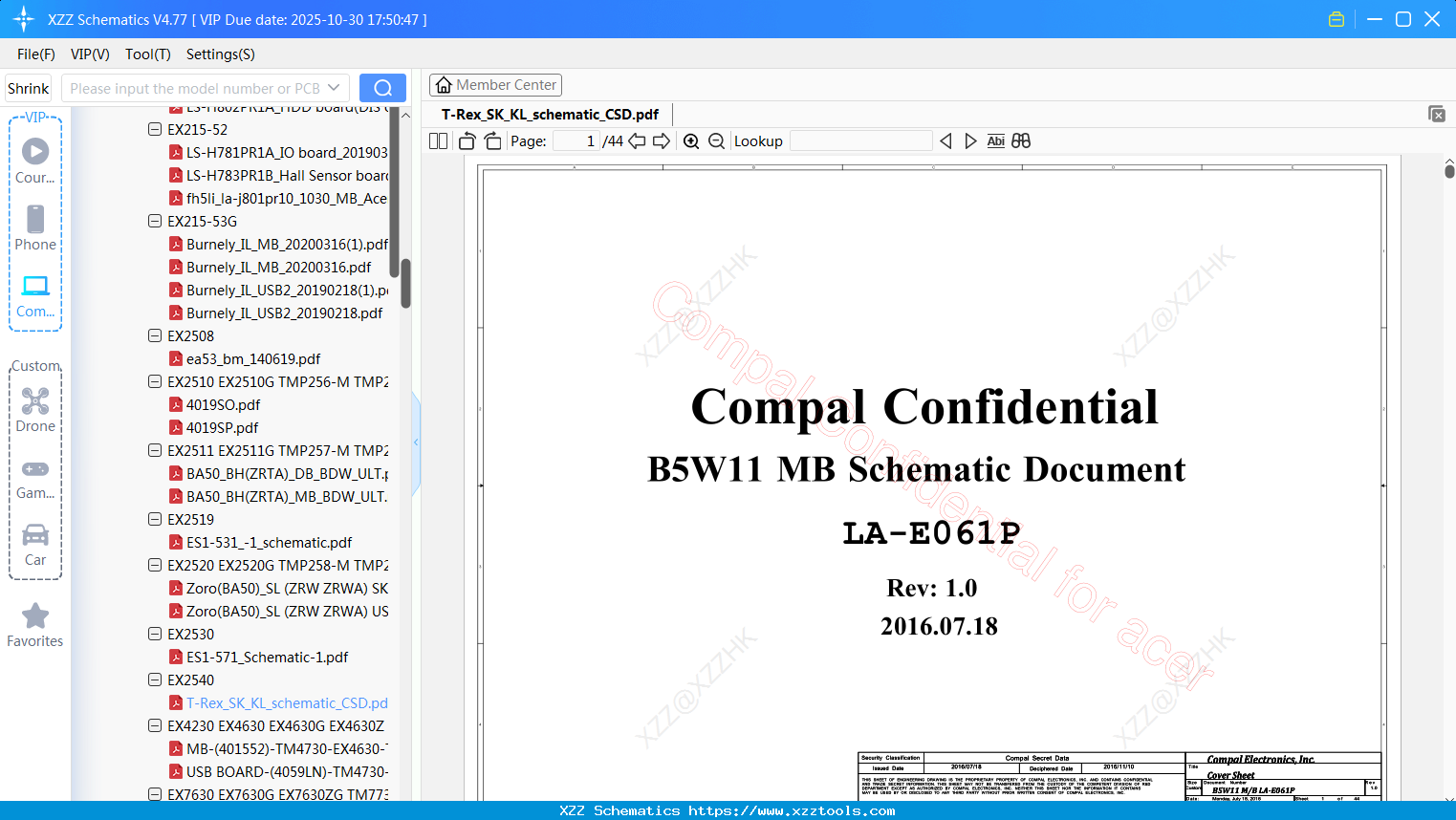Select the Computer category icon
Viewport: 1456px width, 820px height.
[35, 286]
